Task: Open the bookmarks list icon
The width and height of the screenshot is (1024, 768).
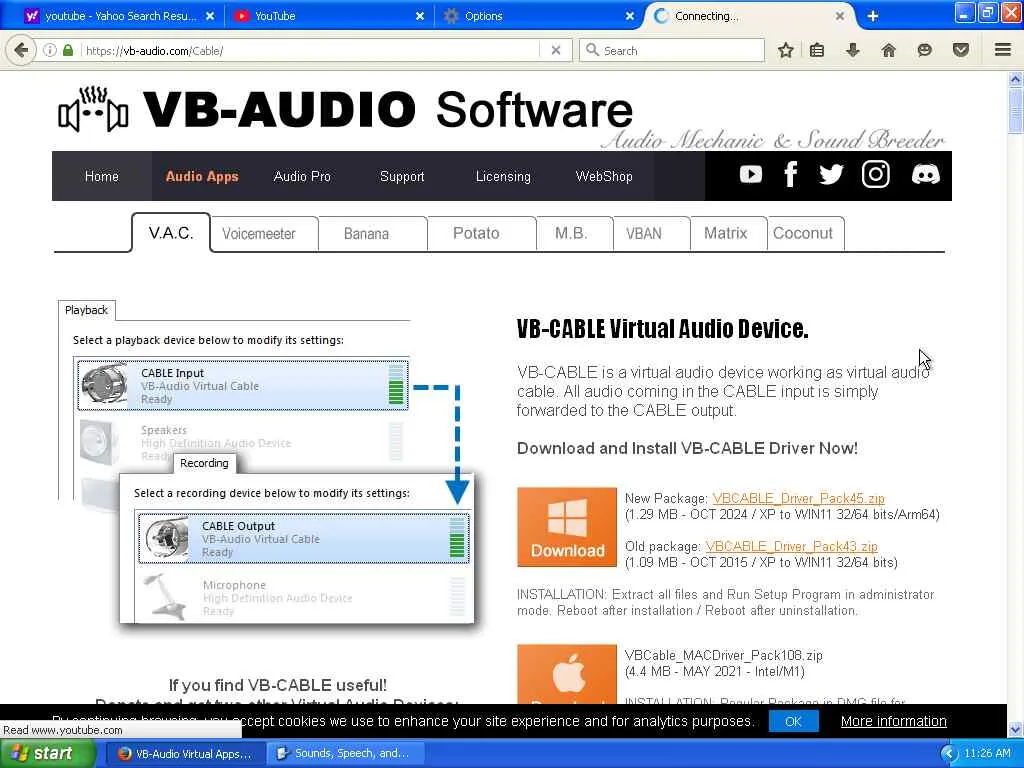Action: coord(817,50)
